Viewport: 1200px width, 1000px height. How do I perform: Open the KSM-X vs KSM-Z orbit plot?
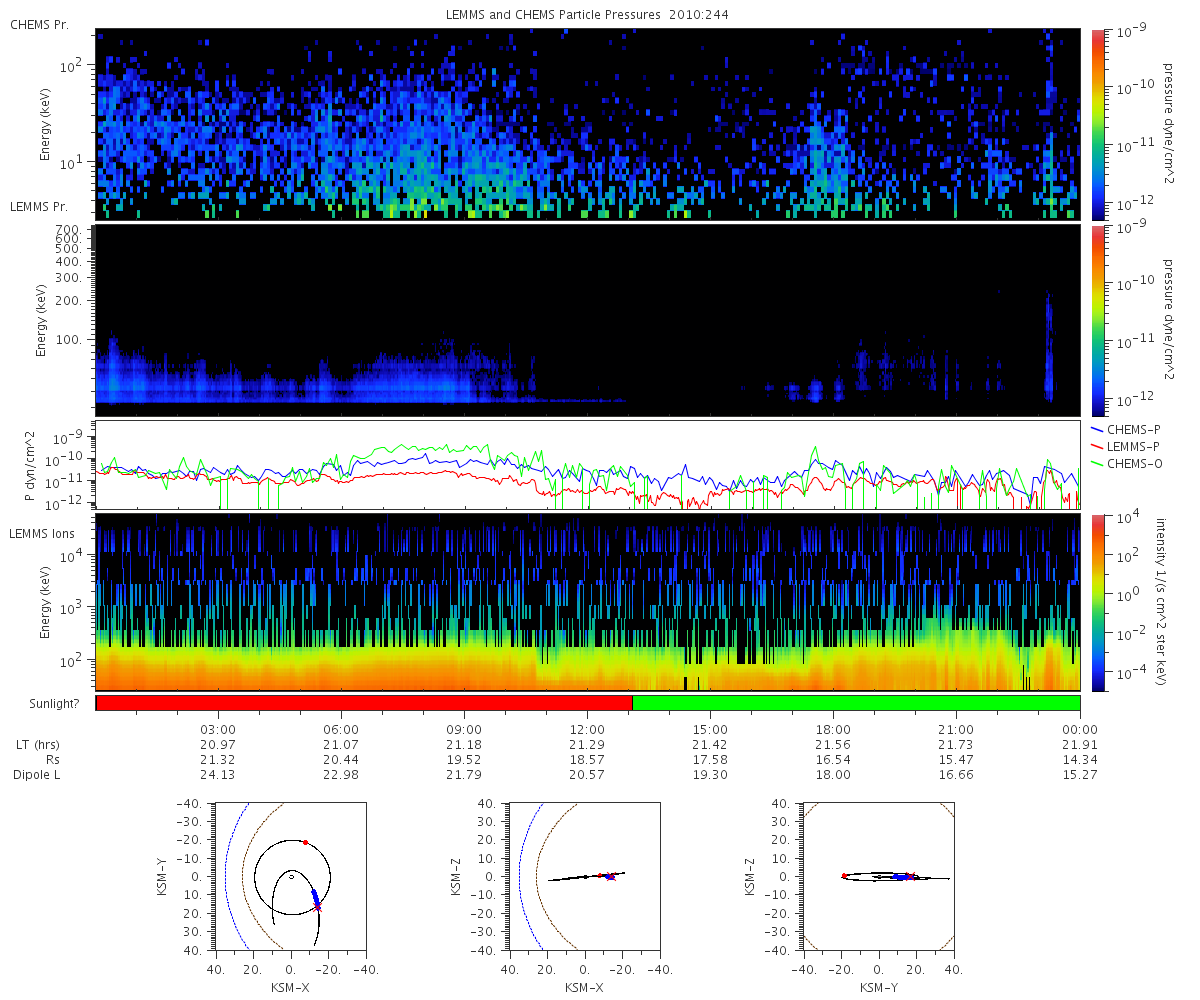coord(584,876)
